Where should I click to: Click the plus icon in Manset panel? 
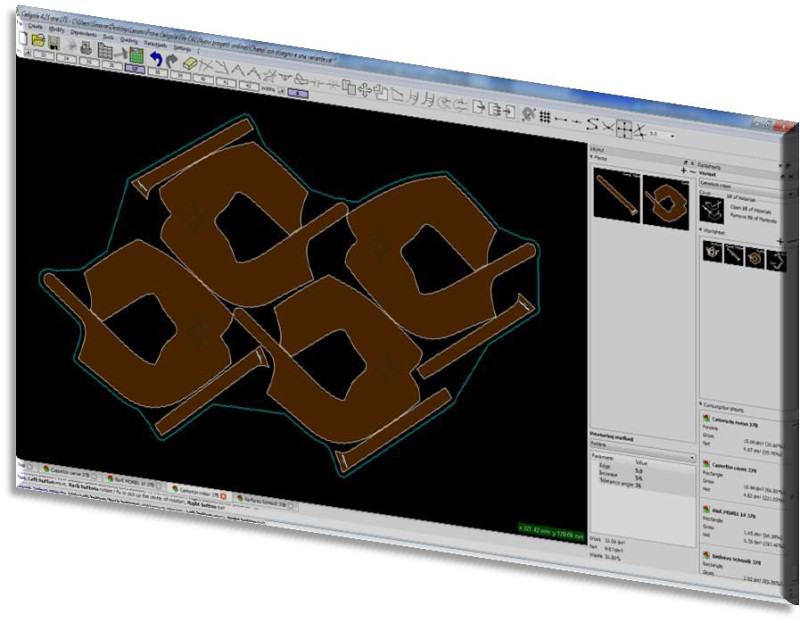[x=684, y=171]
